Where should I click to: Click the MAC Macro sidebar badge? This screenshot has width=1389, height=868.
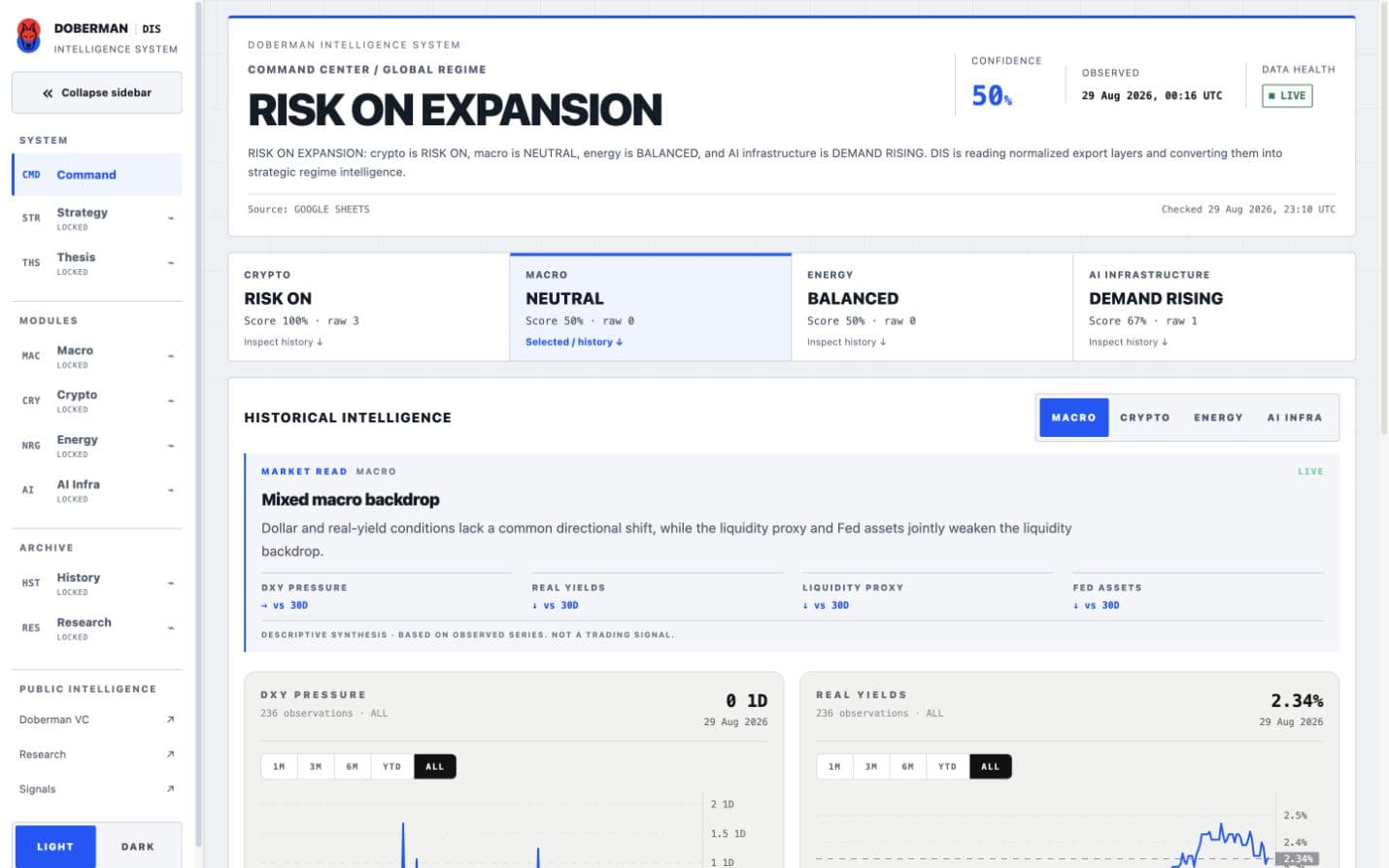pyautogui.click(x=31, y=356)
